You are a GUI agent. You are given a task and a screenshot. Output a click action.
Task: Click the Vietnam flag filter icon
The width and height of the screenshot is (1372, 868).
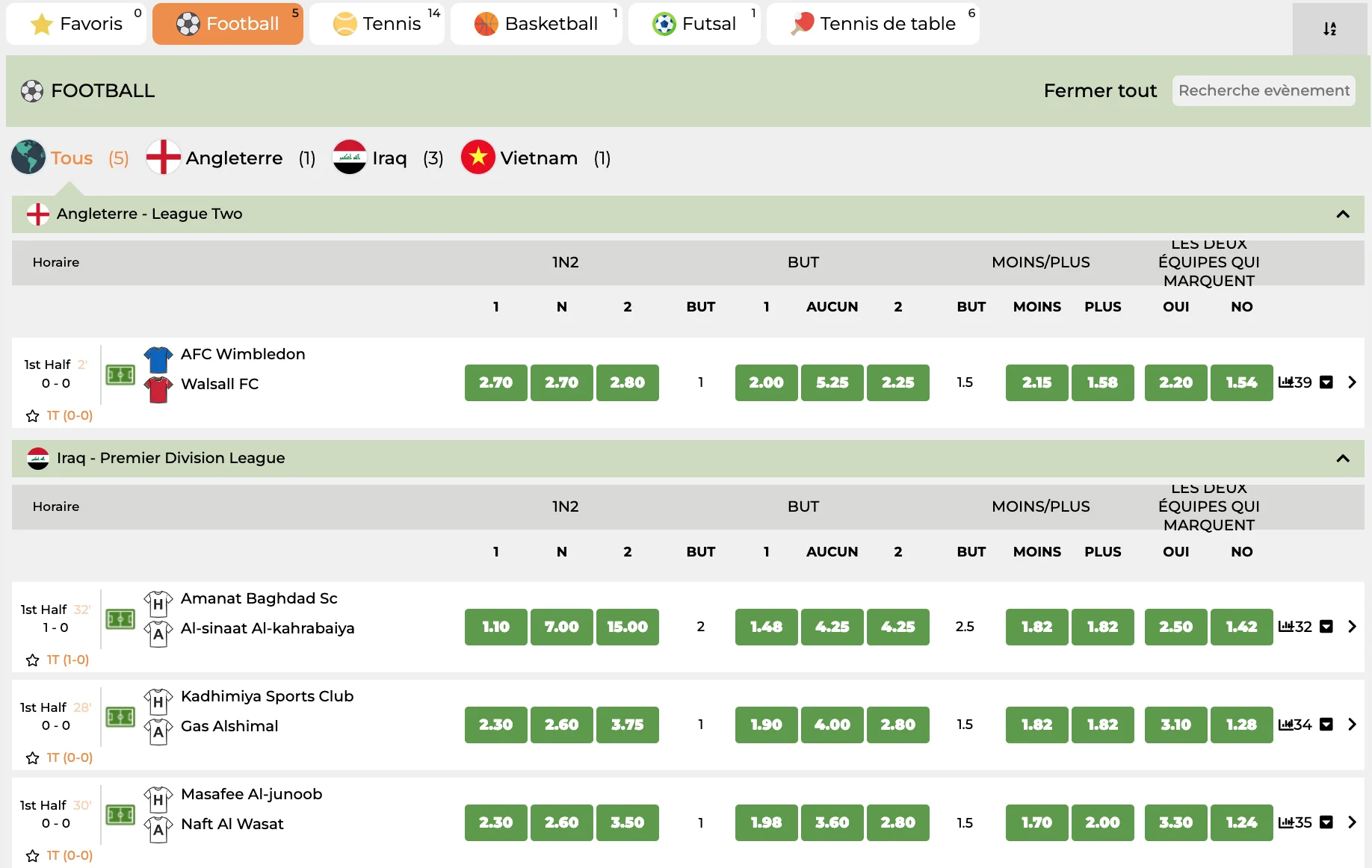(x=478, y=157)
